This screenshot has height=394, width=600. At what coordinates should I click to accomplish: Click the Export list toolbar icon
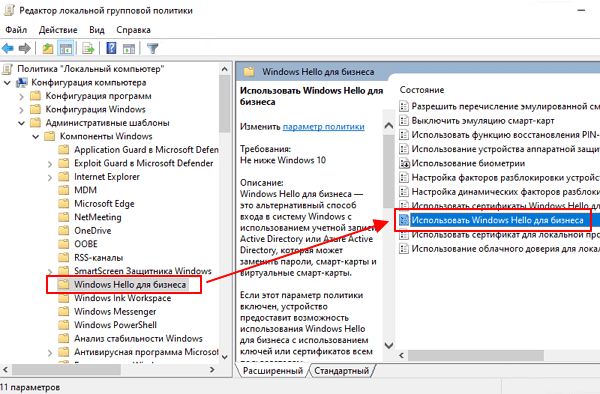[x=88, y=49]
